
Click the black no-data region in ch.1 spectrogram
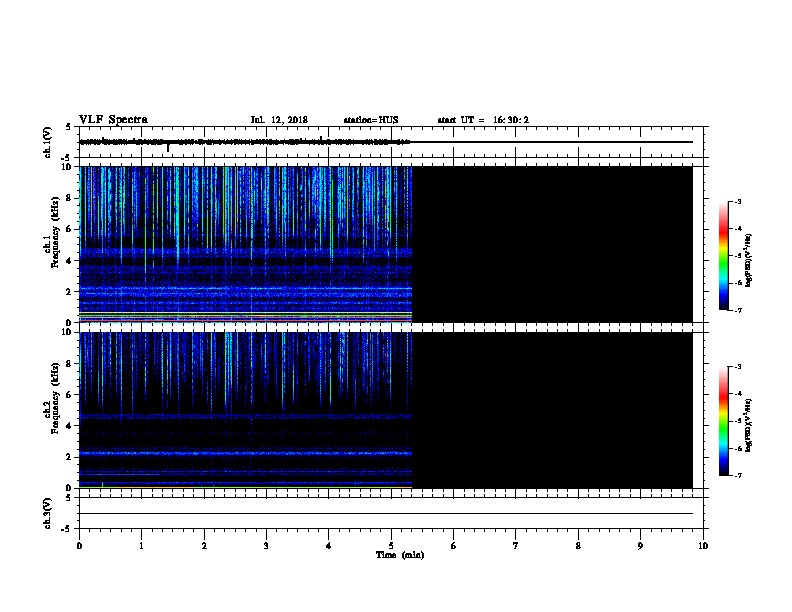(x=552, y=244)
